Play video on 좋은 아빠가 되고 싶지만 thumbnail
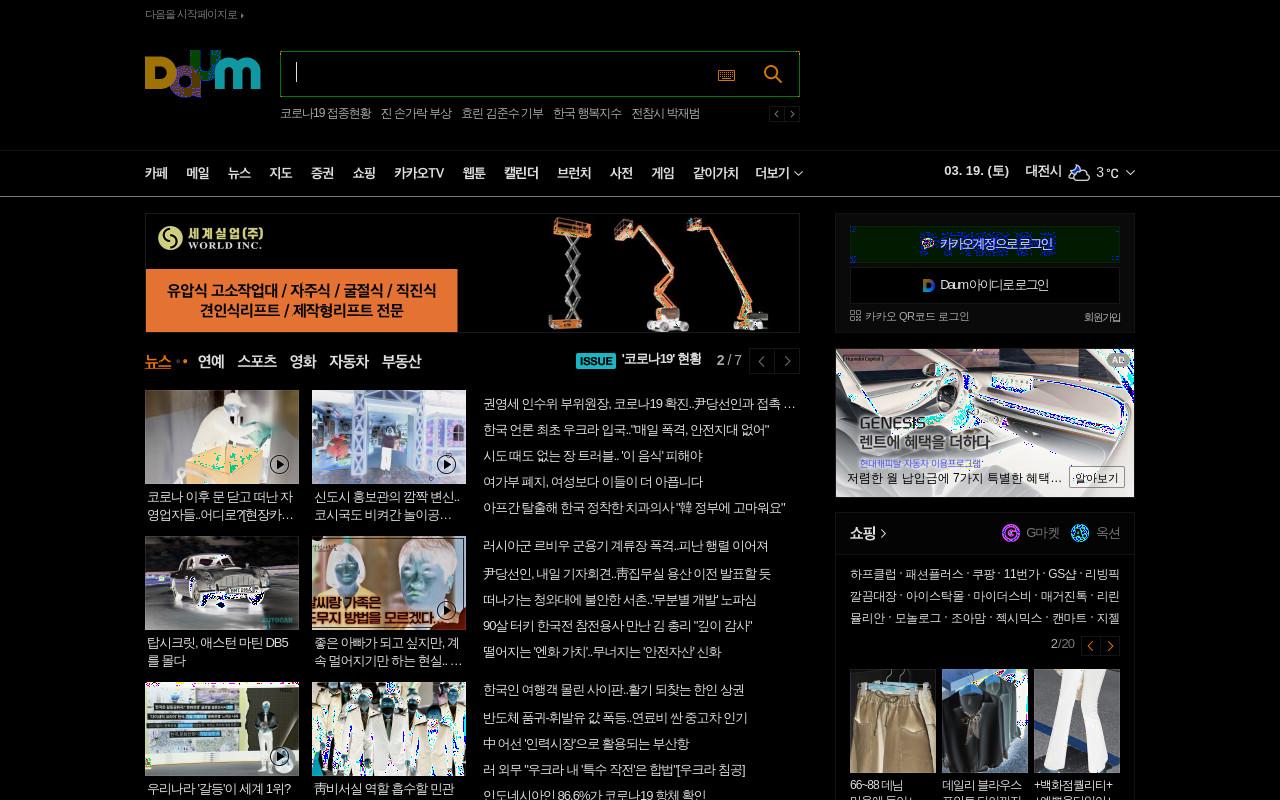The width and height of the screenshot is (1280, 800). tap(446, 610)
